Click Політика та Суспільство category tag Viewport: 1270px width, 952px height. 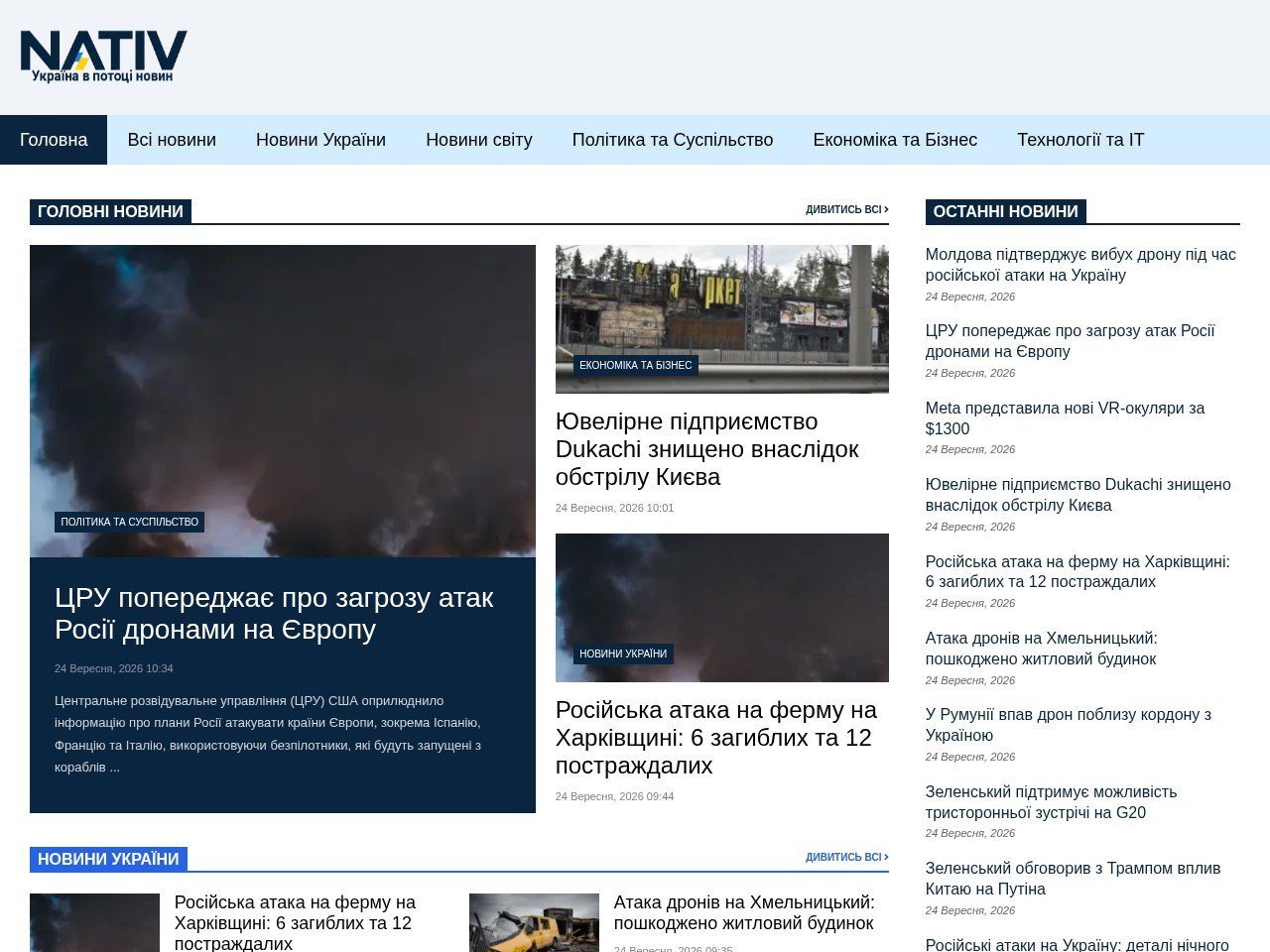pyautogui.click(x=129, y=522)
